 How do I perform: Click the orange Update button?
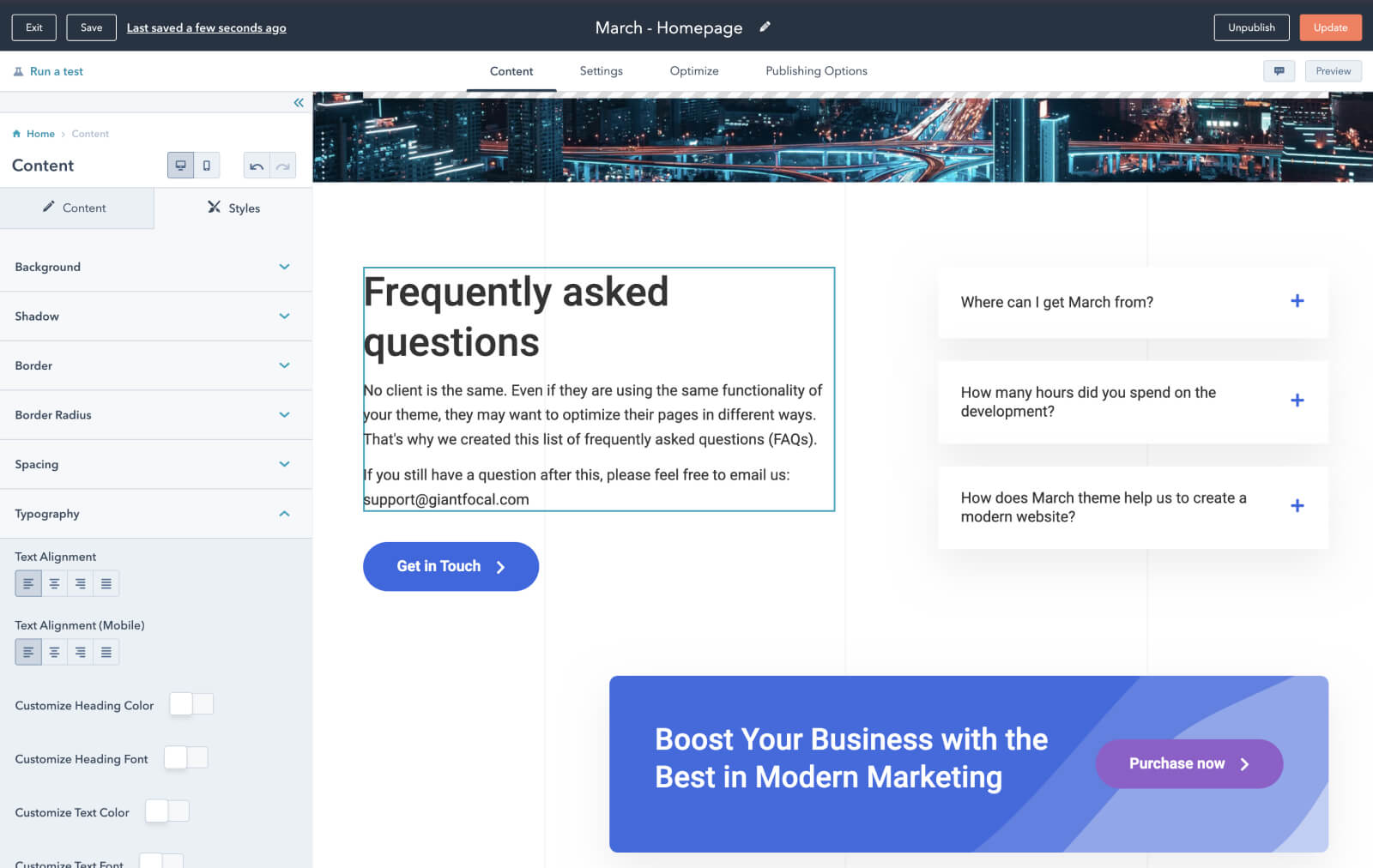[x=1330, y=27]
